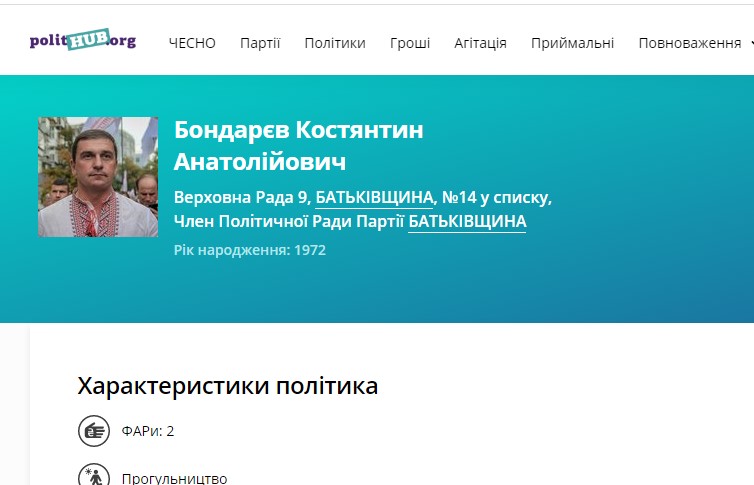
Task: Click the ФАРи: 2 label
Action: tap(148, 432)
